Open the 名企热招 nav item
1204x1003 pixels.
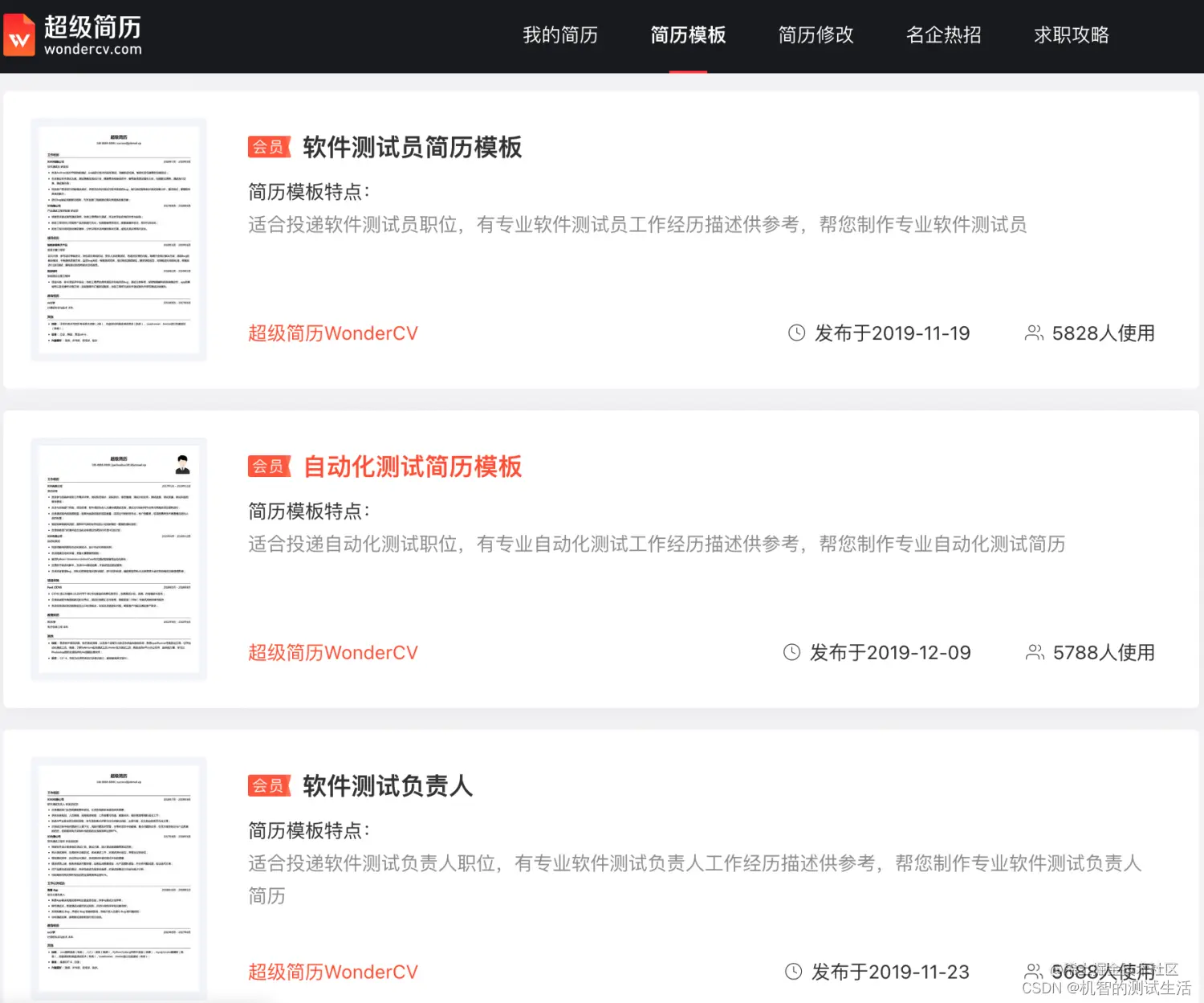[943, 35]
